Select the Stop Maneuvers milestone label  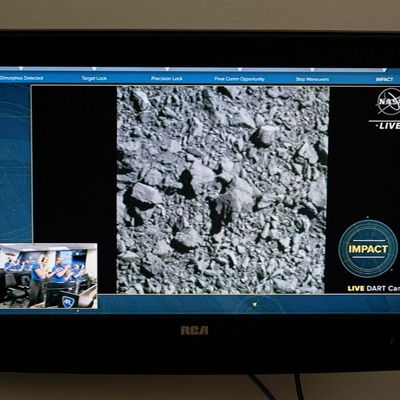[313, 79]
